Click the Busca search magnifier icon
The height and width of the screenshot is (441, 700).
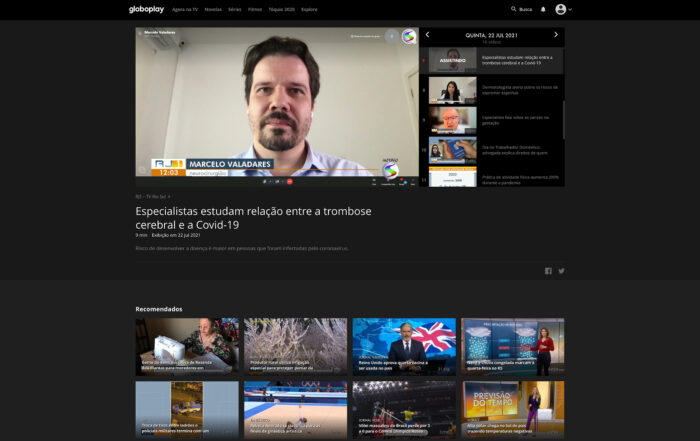[x=513, y=9]
